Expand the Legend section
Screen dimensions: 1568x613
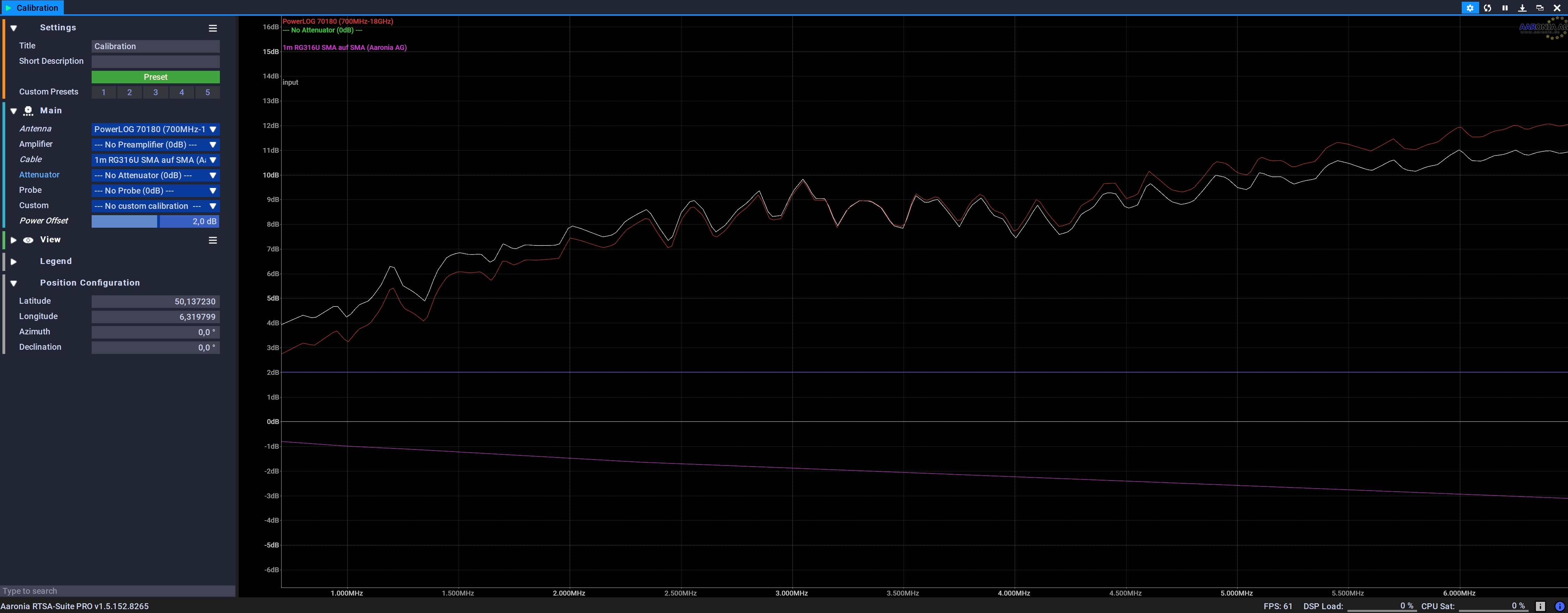13,262
